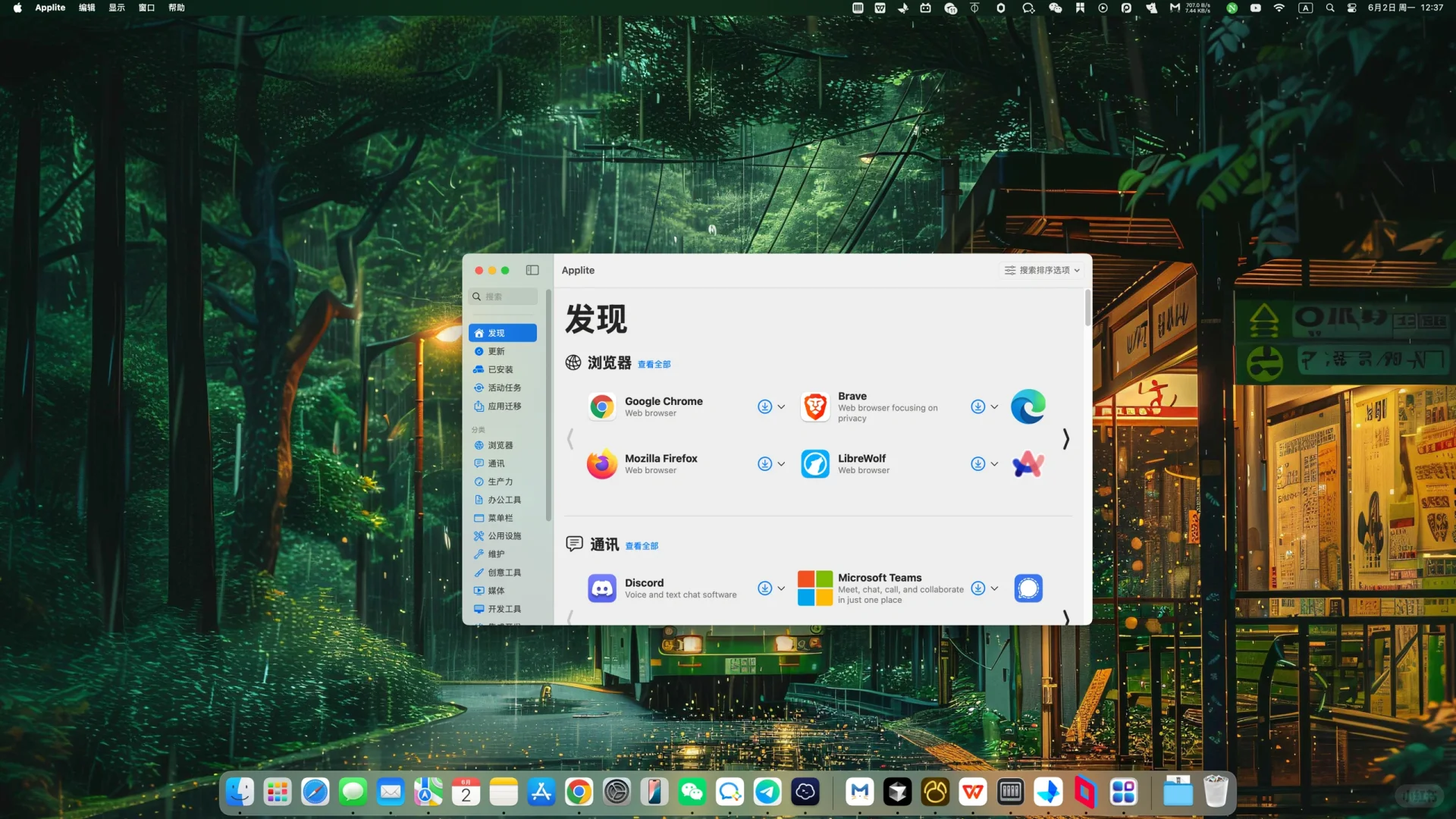The width and height of the screenshot is (1456, 819).
Task: Open the 应用迁移 section
Action: (x=504, y=406)
